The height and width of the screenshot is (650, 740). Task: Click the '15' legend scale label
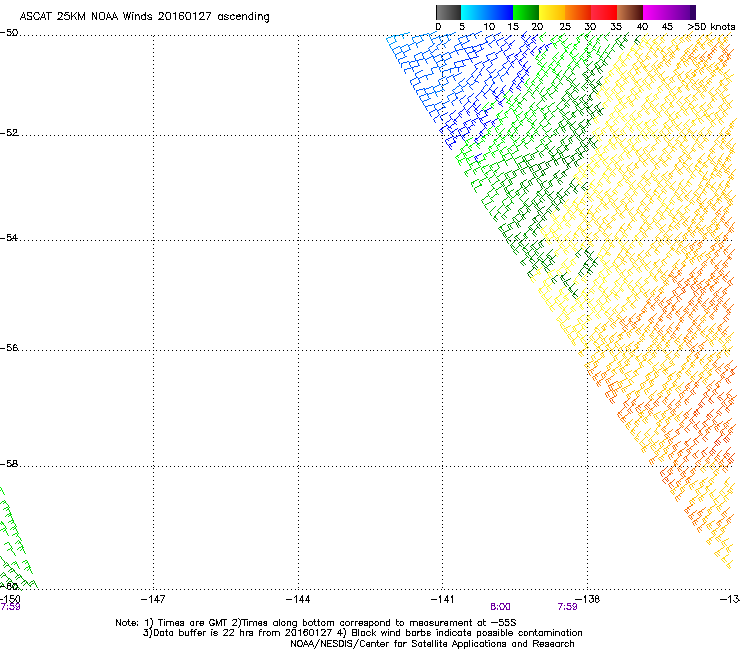click(x=513, y=27)
